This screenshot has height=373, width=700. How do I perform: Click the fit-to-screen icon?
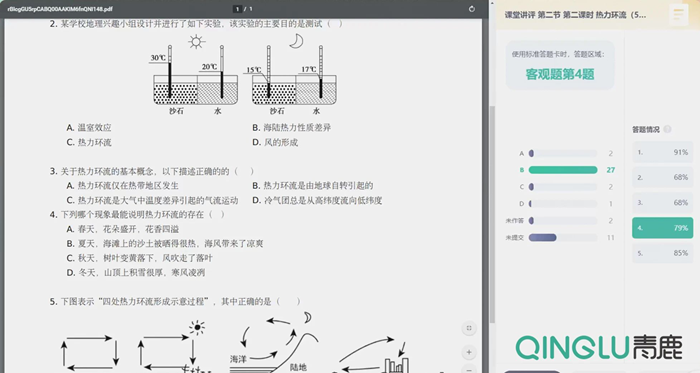click(x=469, y=328)
